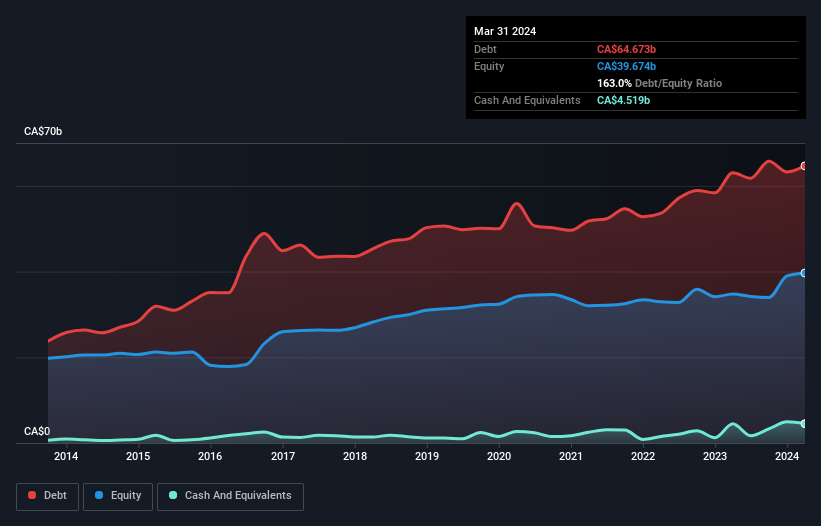Click the blue Equity legend dot

coord(99,495)
